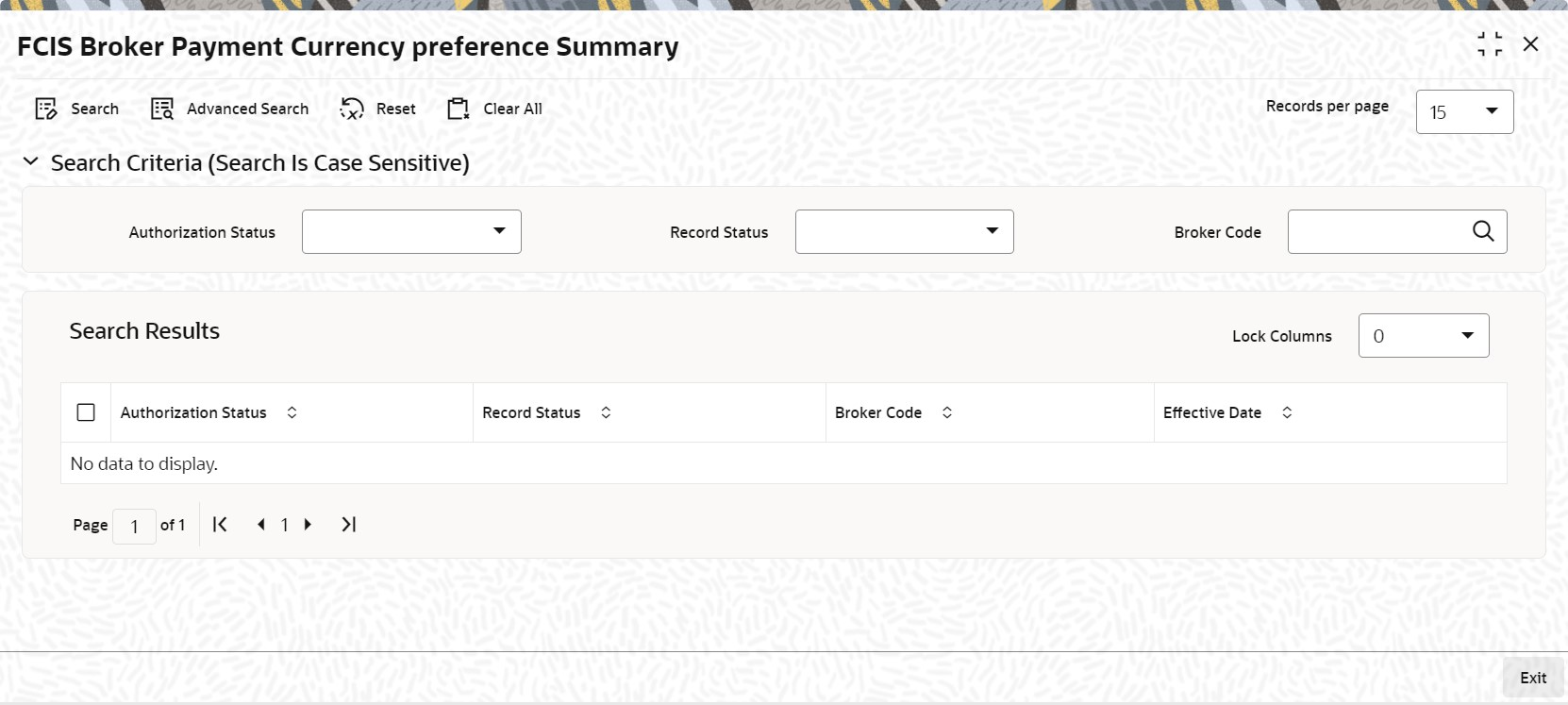The width and height of the screenshot is (1568, 705).
Task: Open the Records per page dropdown
Action: (x=1465, y=111)
